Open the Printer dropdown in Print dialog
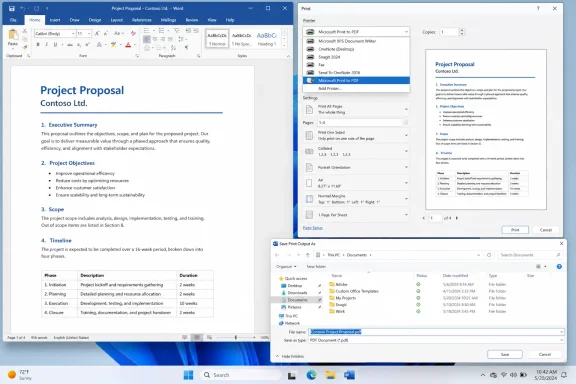 tap(356, 32)
